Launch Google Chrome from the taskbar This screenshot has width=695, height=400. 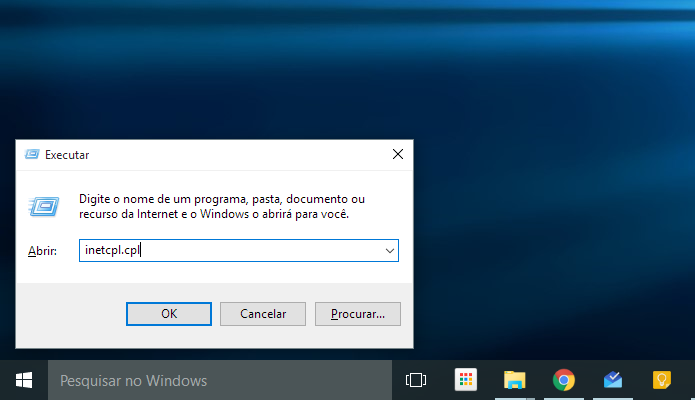pos(564,380)
